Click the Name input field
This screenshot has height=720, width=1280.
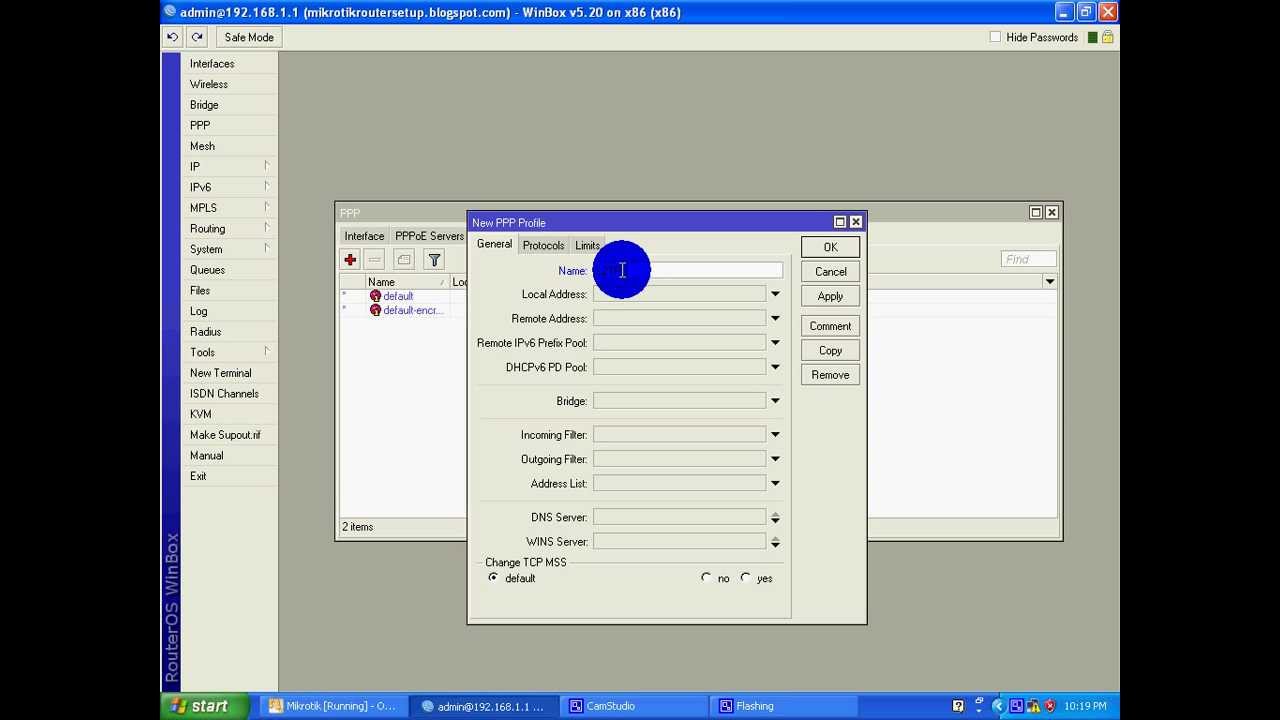pos(688,270)
